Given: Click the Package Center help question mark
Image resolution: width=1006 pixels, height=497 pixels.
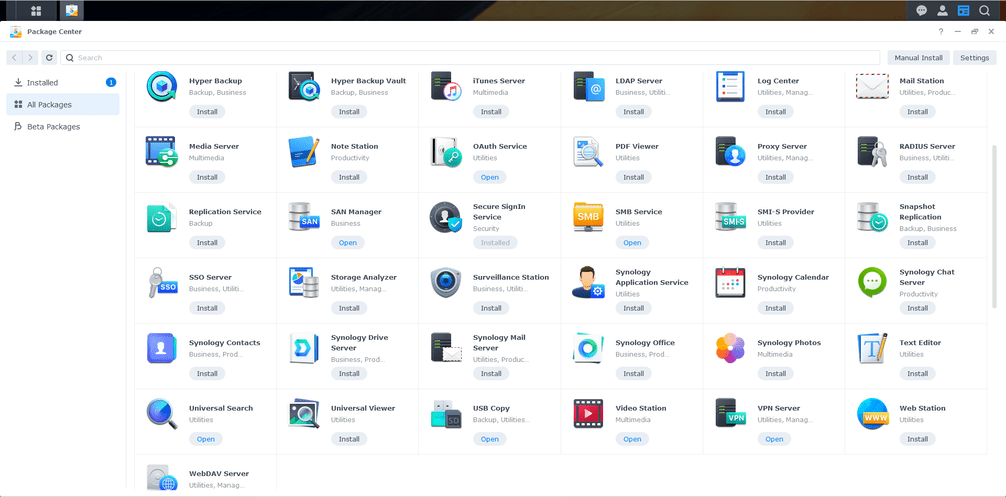Looking at the screenshot, I should click(941, 31).
